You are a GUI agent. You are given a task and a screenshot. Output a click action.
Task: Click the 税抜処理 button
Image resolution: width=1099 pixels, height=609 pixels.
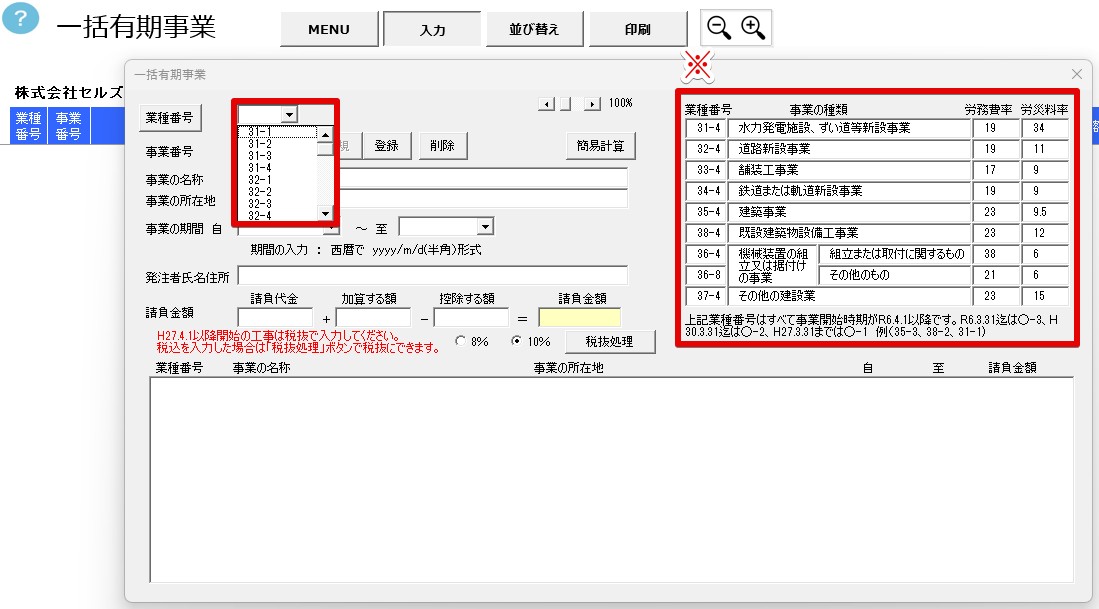(610, 341)
